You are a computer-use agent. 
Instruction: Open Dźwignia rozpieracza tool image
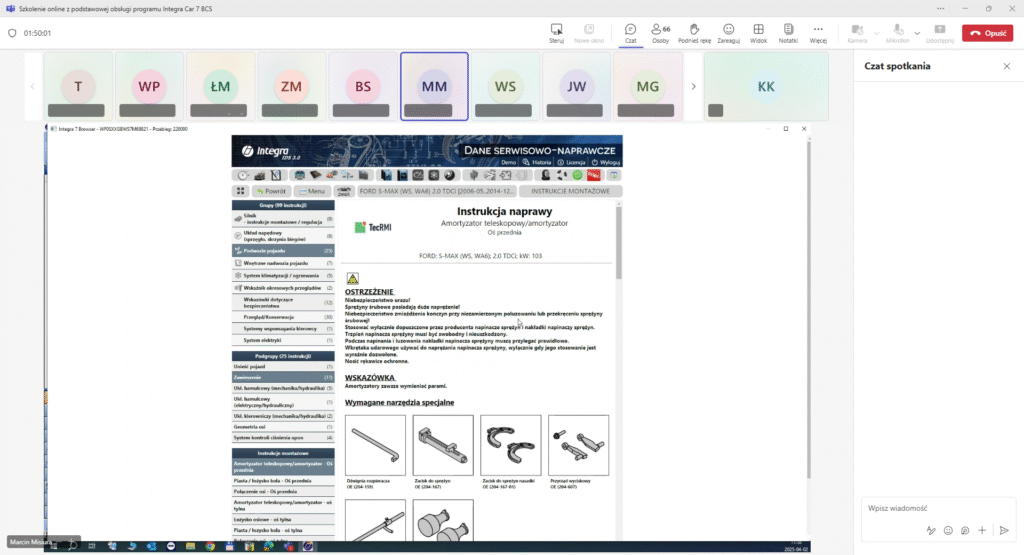point(375,445)
